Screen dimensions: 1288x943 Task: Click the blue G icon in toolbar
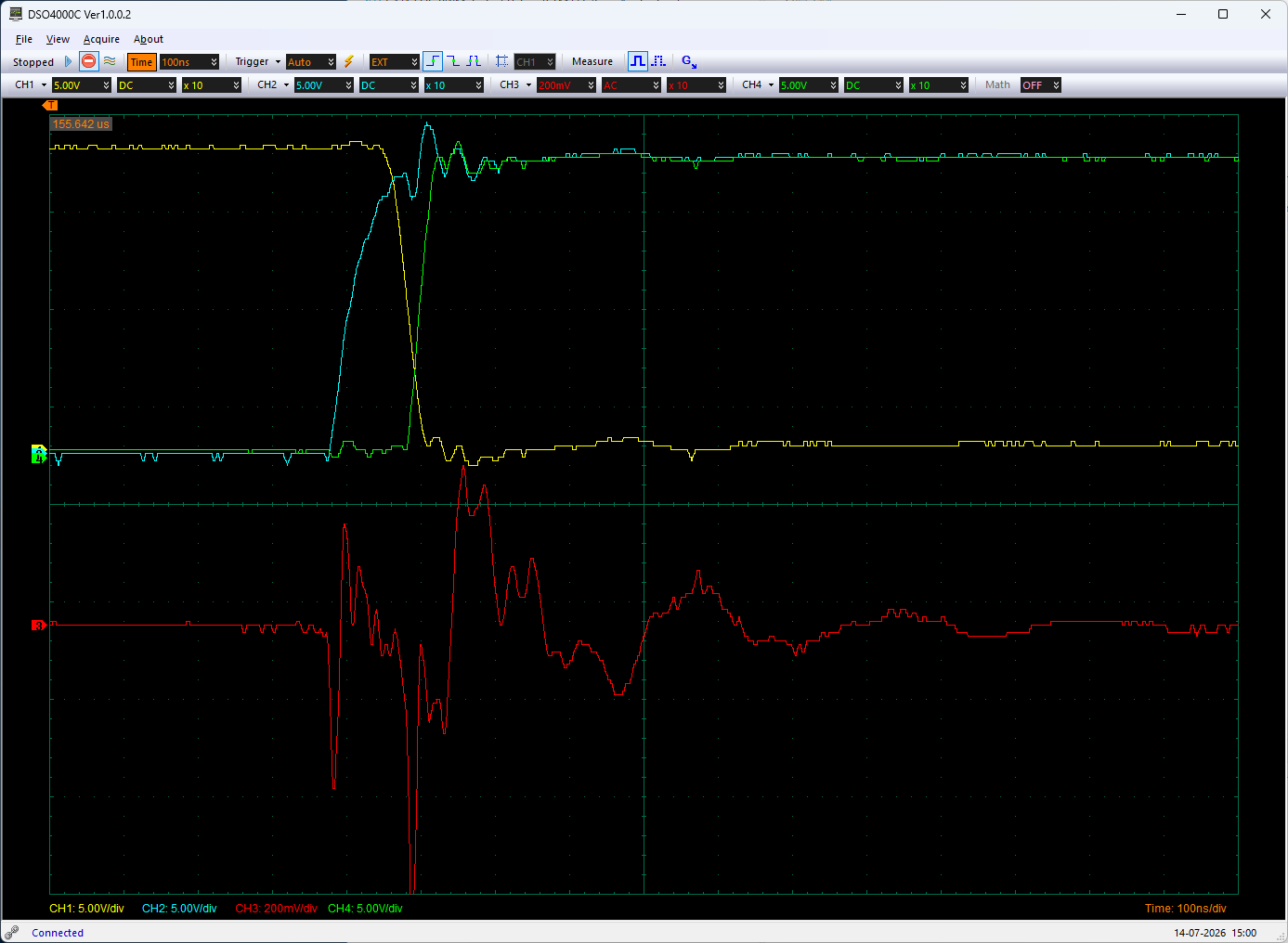click(689, 61)
